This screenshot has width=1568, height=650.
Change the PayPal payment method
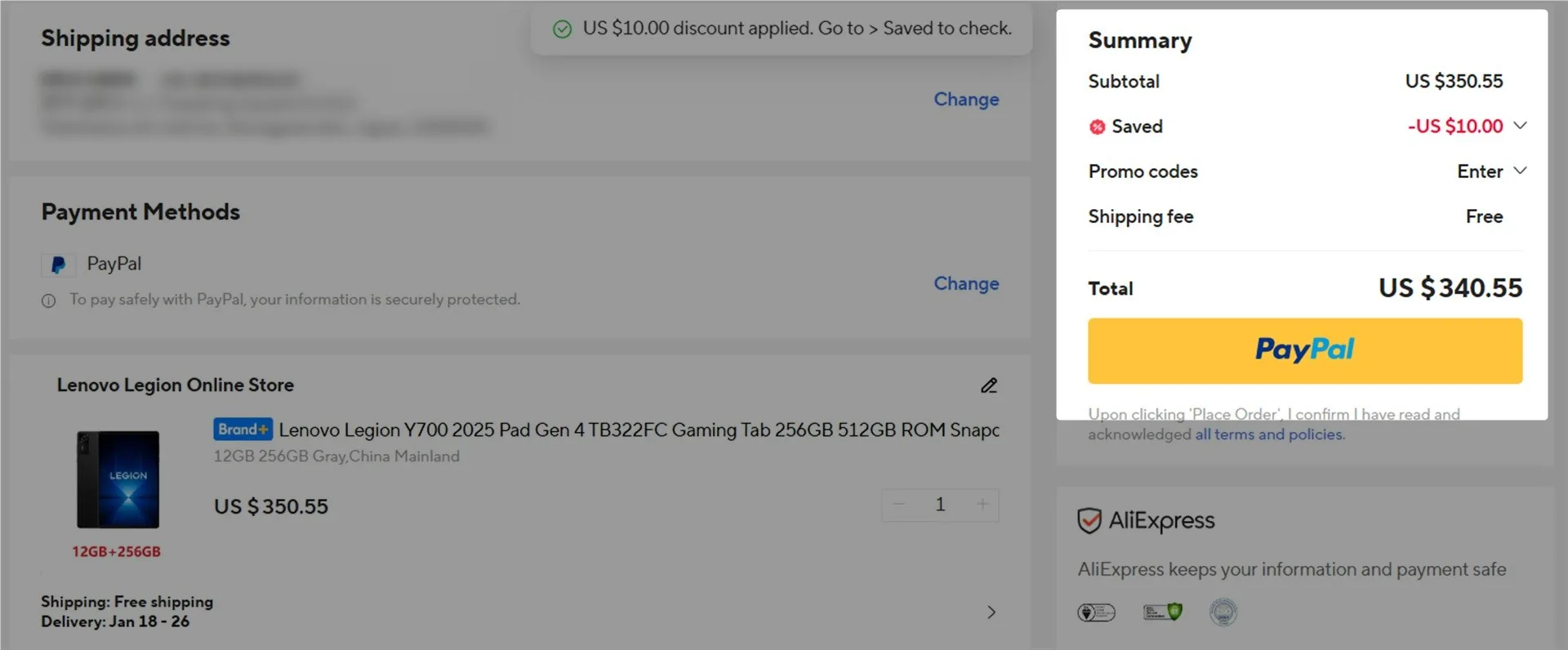(966, 283)
